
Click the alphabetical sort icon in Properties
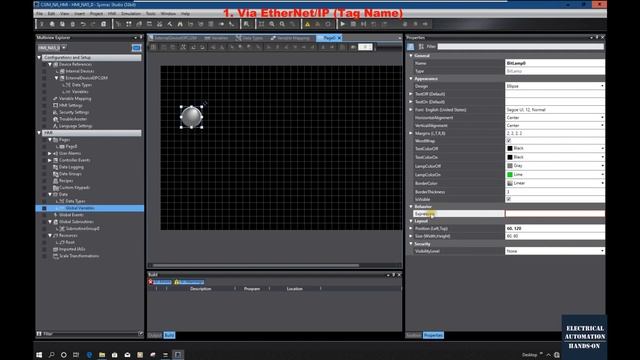point(421,47)
